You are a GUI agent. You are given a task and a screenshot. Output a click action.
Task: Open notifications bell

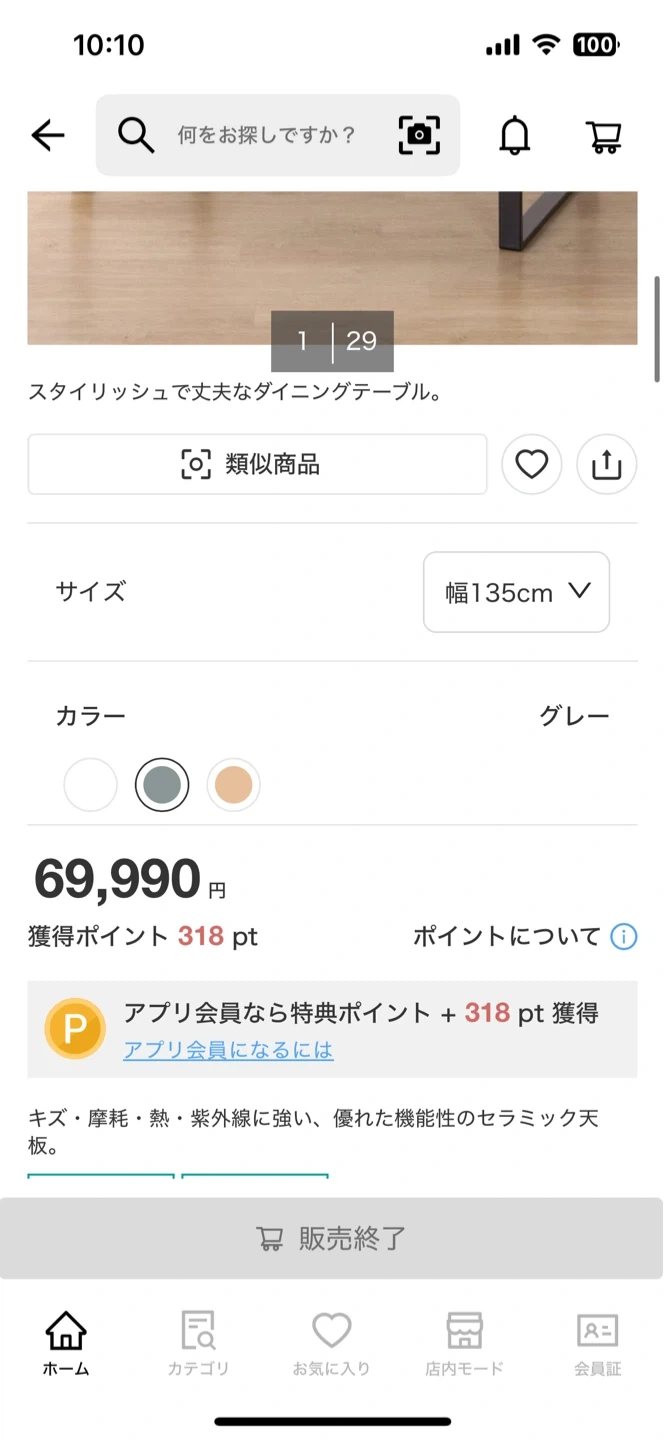(x=515, y=135)
